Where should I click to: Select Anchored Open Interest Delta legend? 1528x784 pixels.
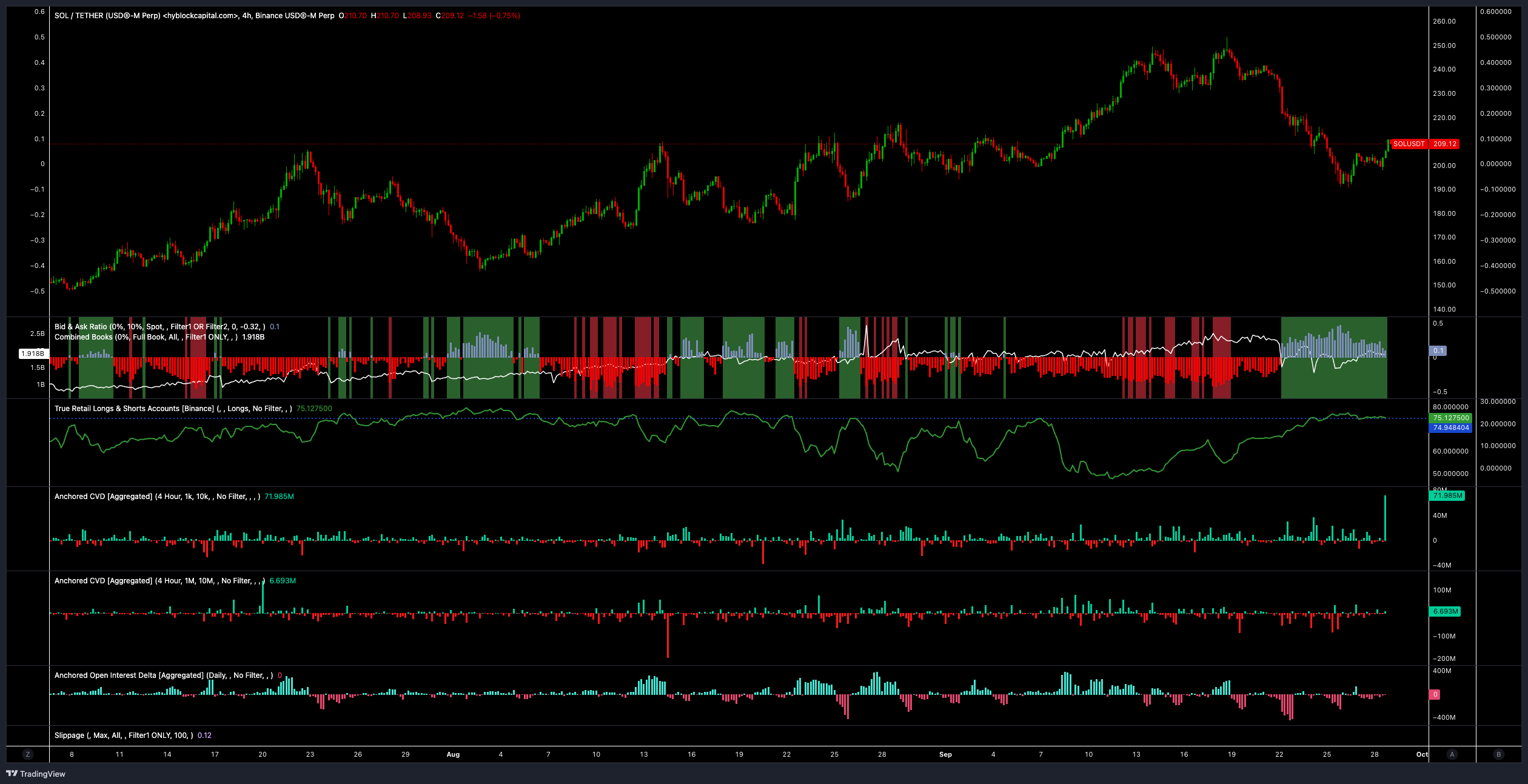(x=163, y=675)
